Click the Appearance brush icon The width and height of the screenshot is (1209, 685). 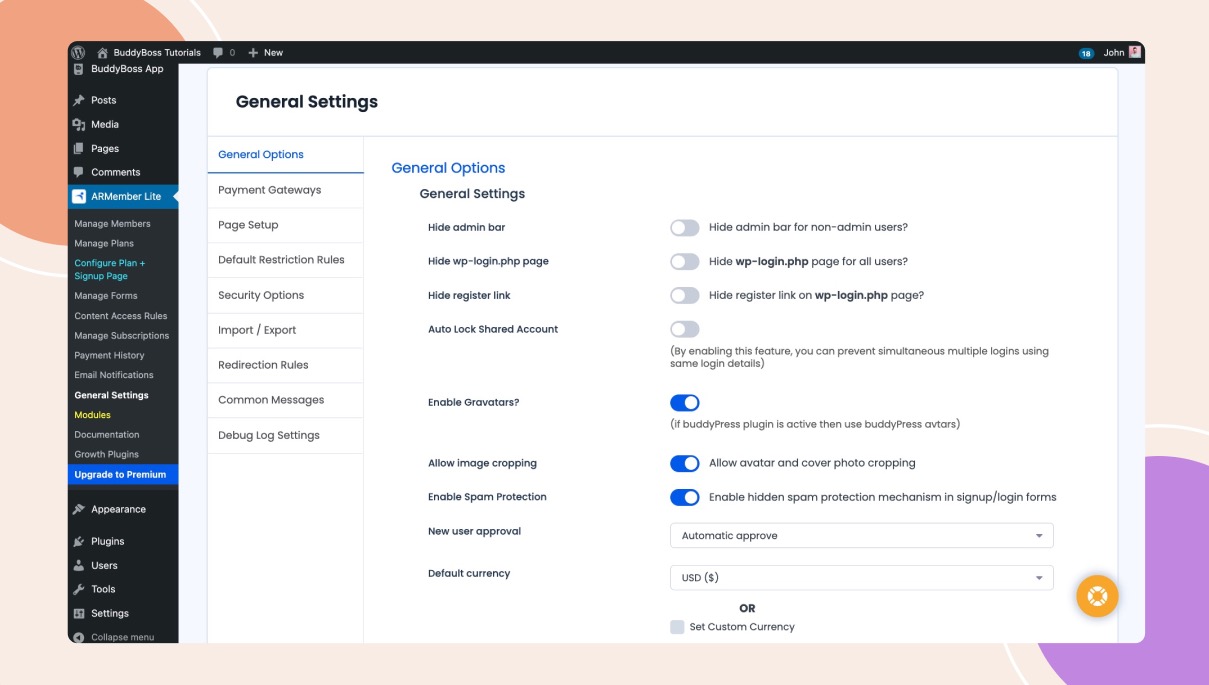point(79,509)
